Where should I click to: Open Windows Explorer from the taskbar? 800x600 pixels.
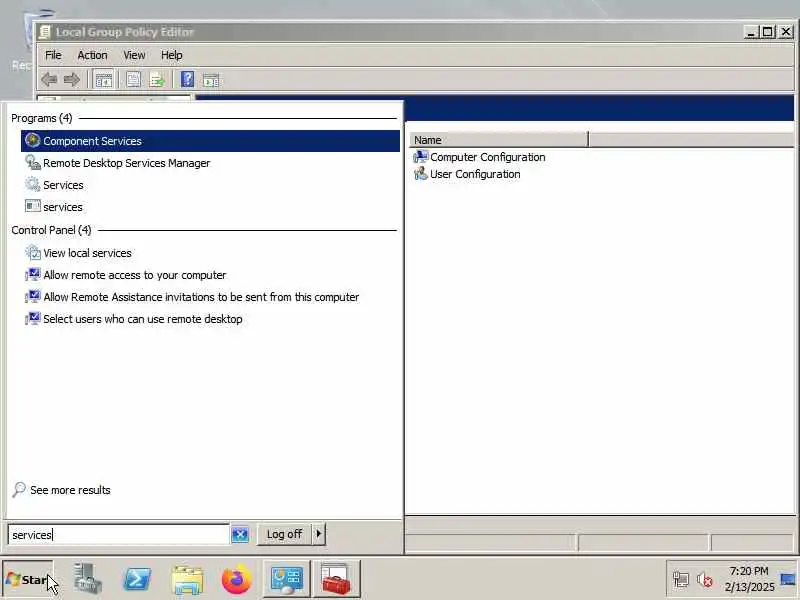pos(187,580)
